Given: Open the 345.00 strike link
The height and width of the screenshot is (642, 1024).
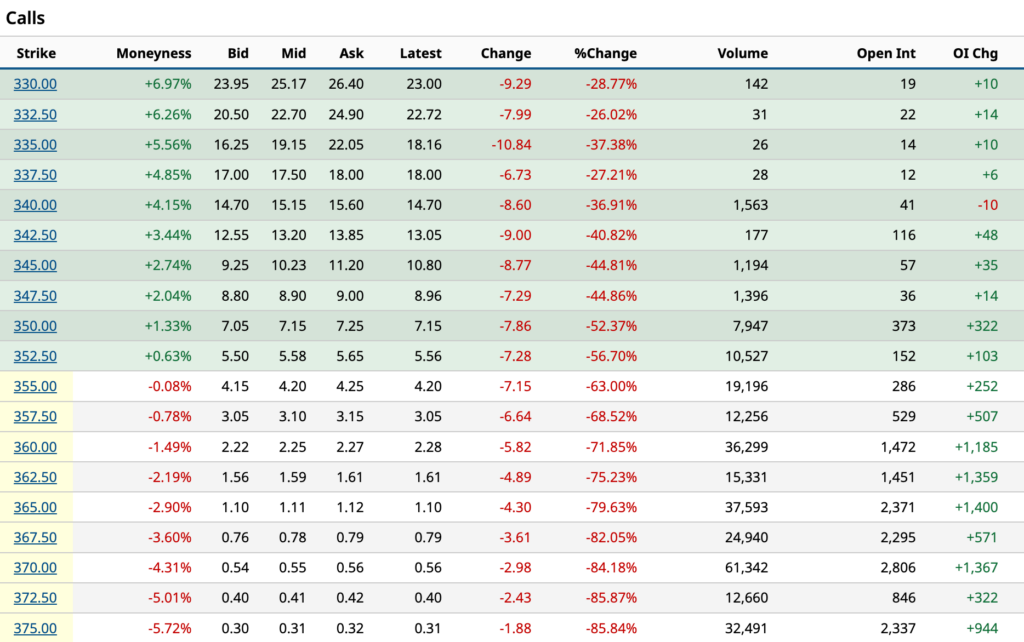Looking at the screenshot, I should (x=35, y=265).
